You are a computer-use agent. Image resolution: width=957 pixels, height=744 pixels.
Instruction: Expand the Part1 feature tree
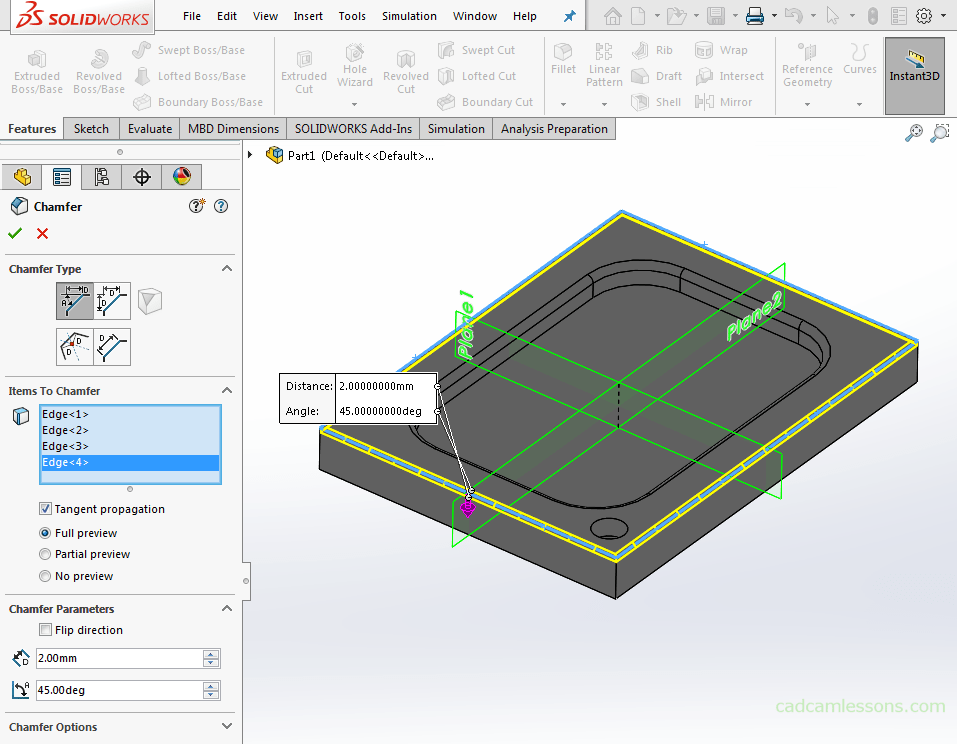click(x=250, y=155)
